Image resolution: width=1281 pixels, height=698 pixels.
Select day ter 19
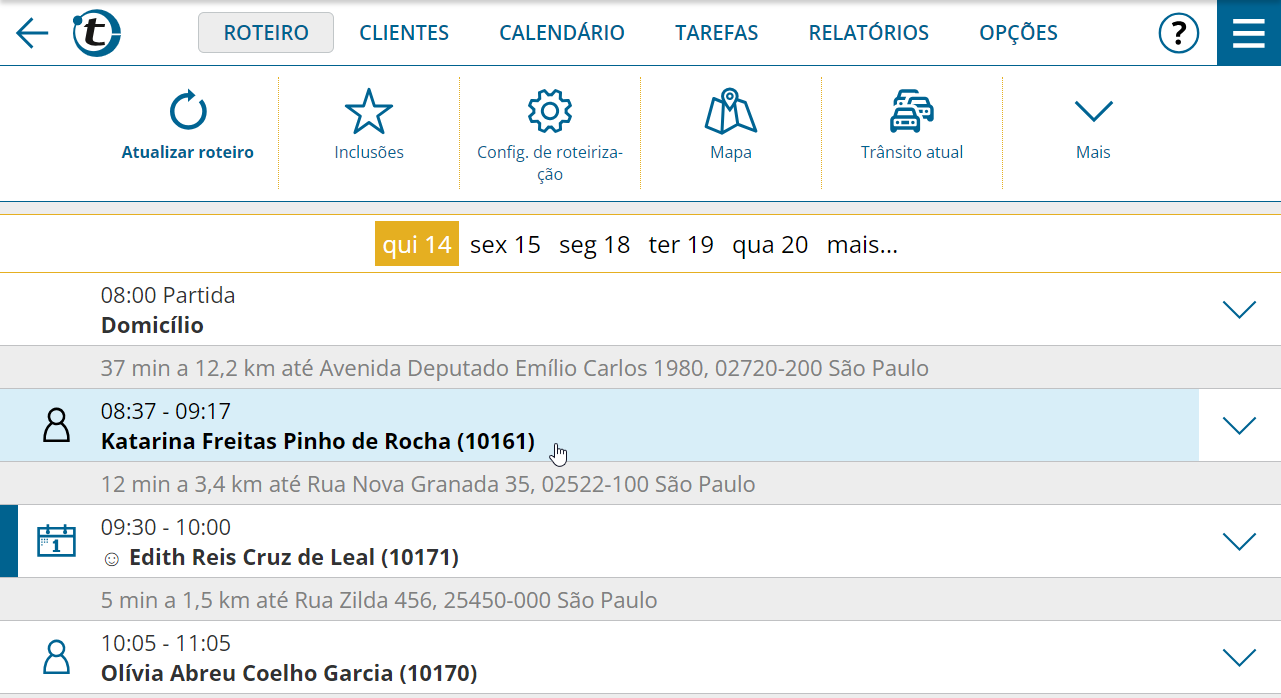[681, 244]
